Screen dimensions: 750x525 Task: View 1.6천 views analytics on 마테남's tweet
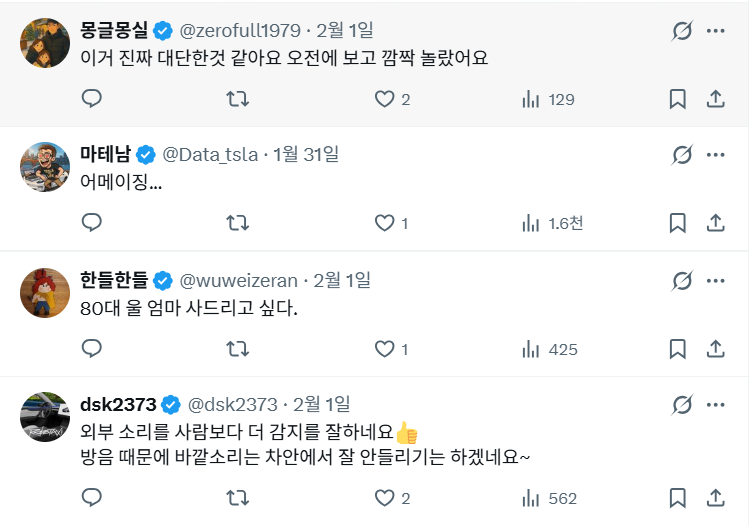[x=552, y=223]
